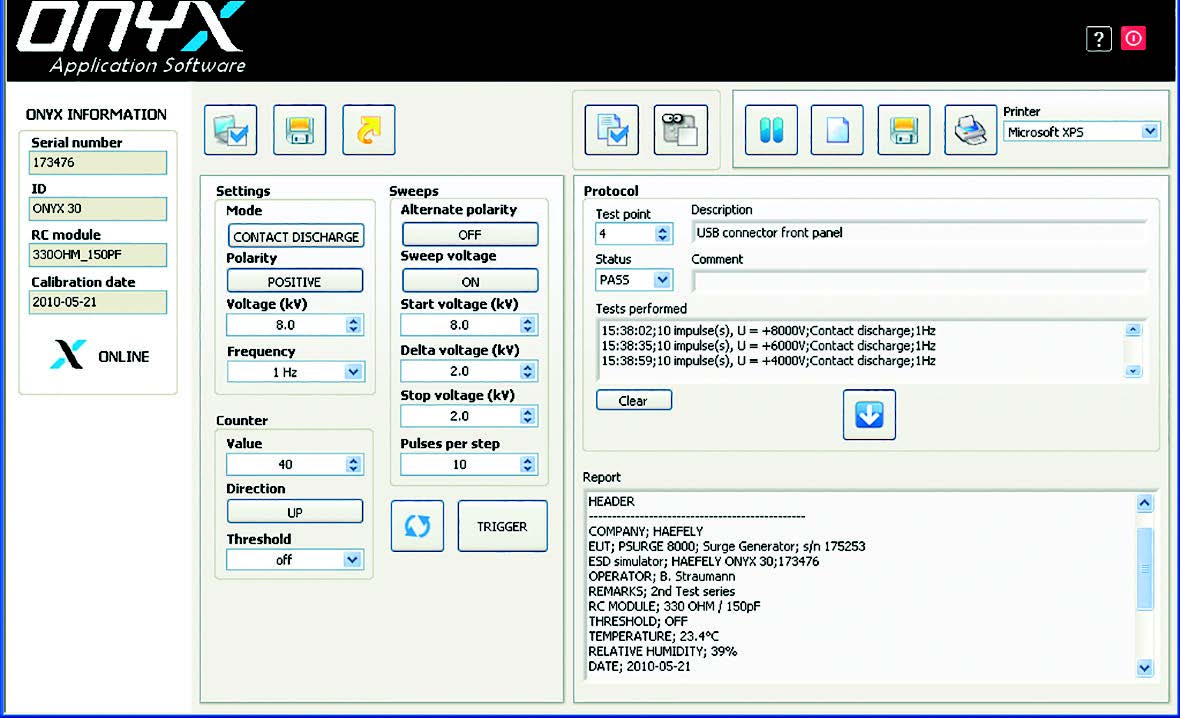This screenshot has width=1180, height=718.
Task: Open the Frequency 1 Hz dropdown
Action: coord(353,372)
